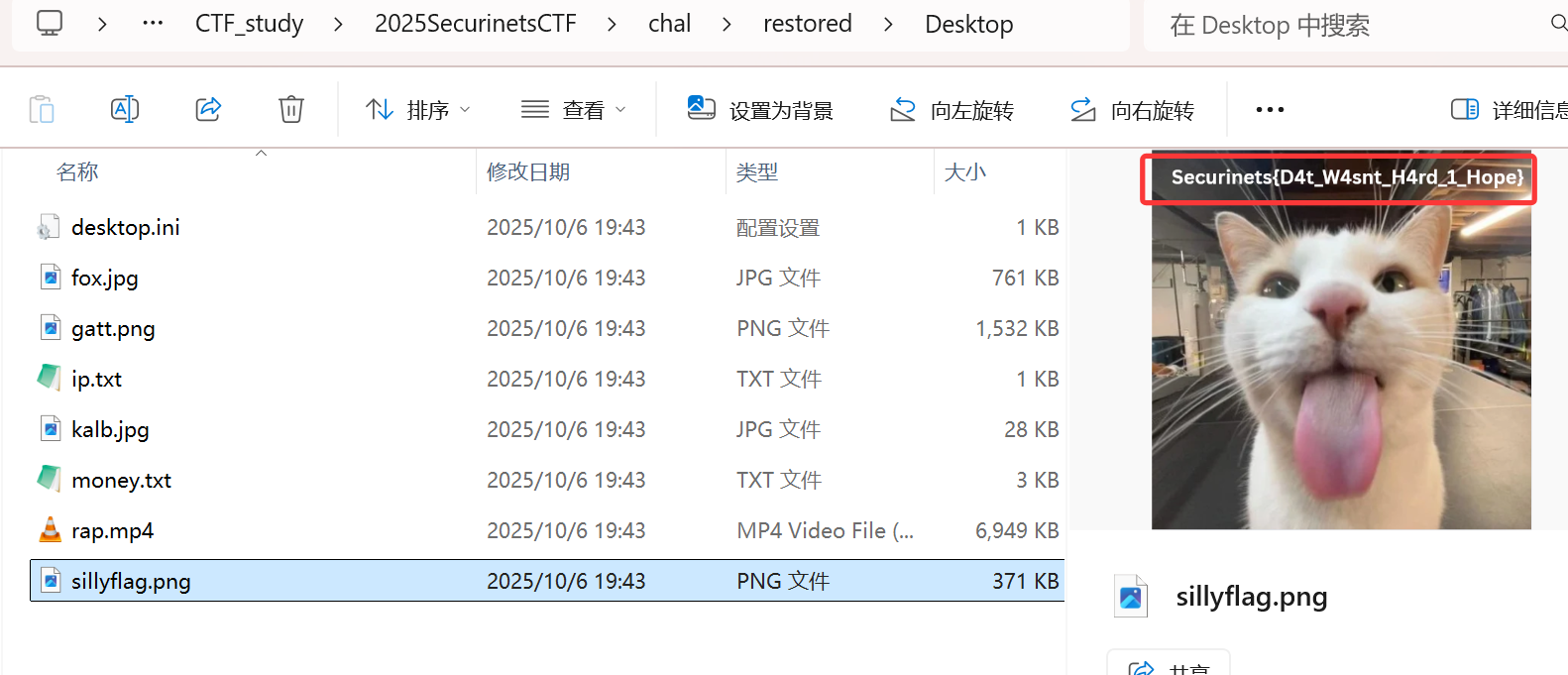The image size is (1568, 675).
Task: Select the rap.mp4 video file
Action: point(546,530)
